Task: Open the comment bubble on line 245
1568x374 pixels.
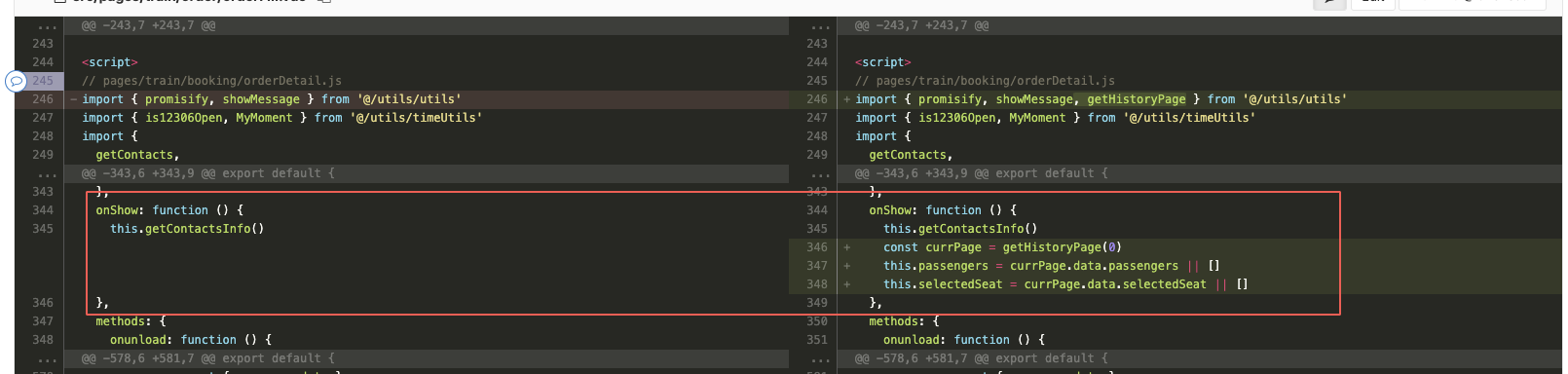Action: coord(16,81)
